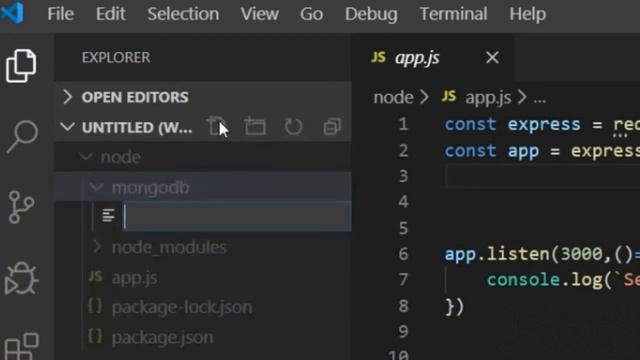Click the 'express' variable on line 1
The height and width of the screenshot is (360, 640).
coord(544,124)
